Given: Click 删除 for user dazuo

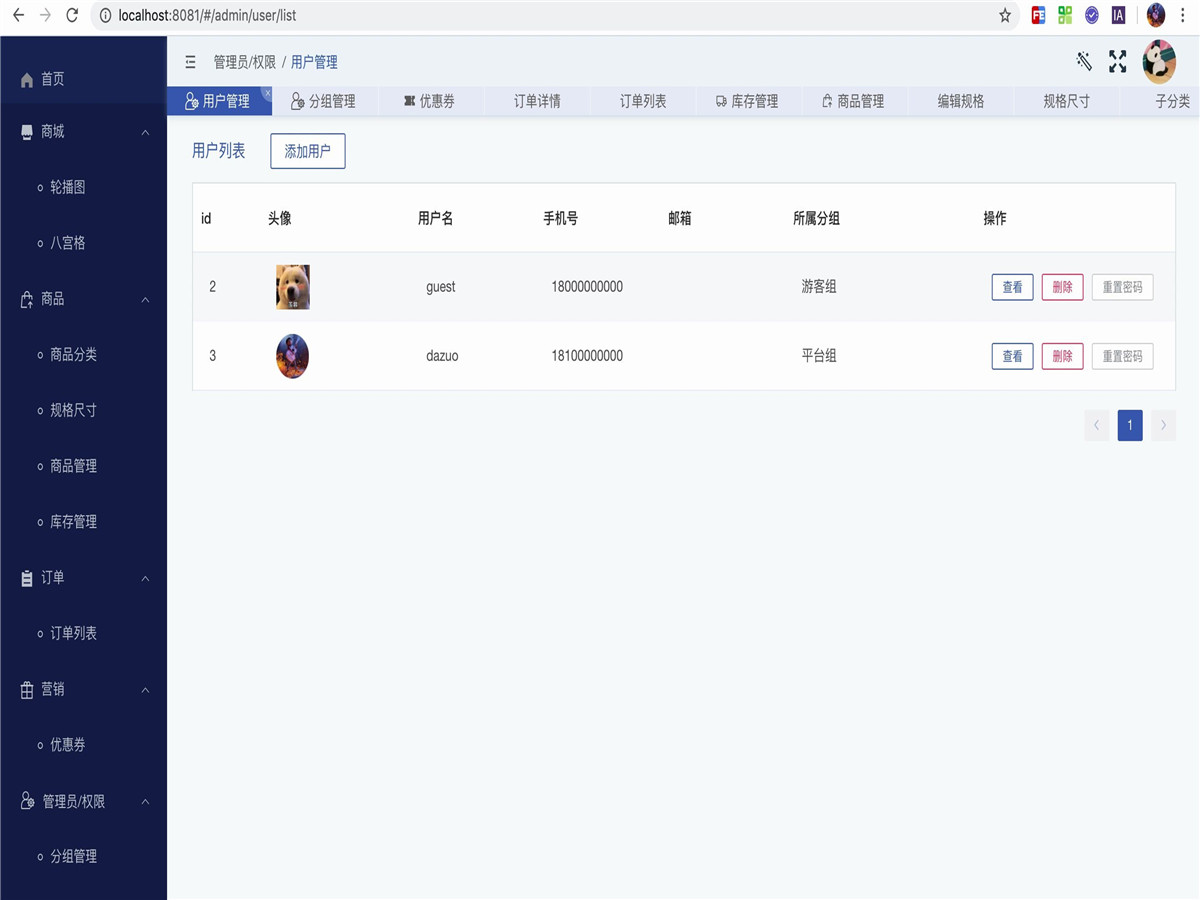Looking at the screenshot, I should [1062, 356].
